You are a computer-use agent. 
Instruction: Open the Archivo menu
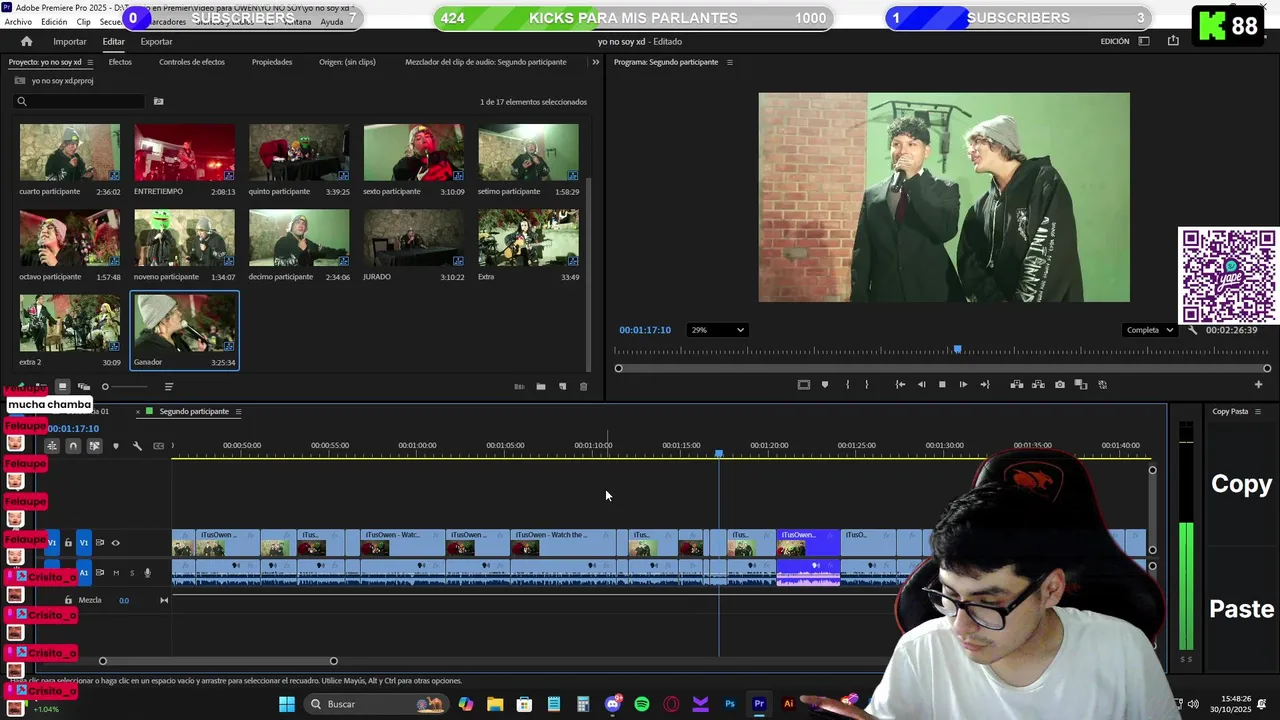click(18, 21)
